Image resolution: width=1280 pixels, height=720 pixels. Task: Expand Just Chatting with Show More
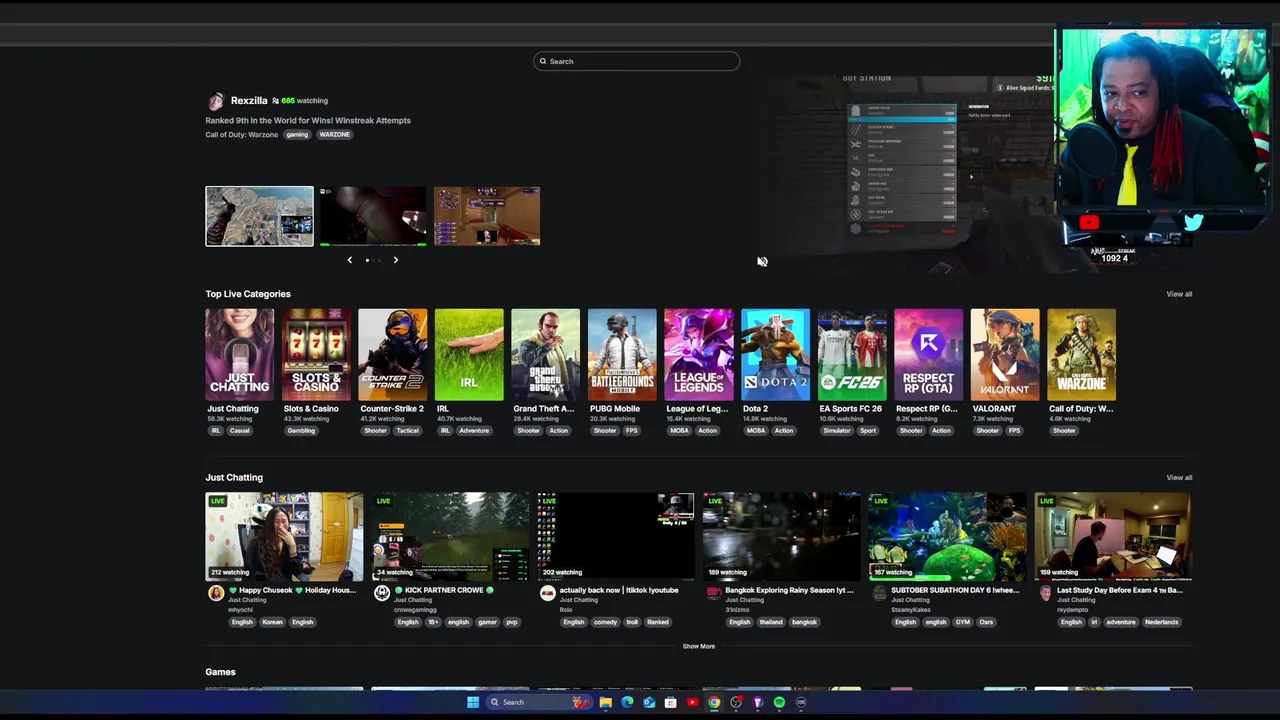[699, 647]
